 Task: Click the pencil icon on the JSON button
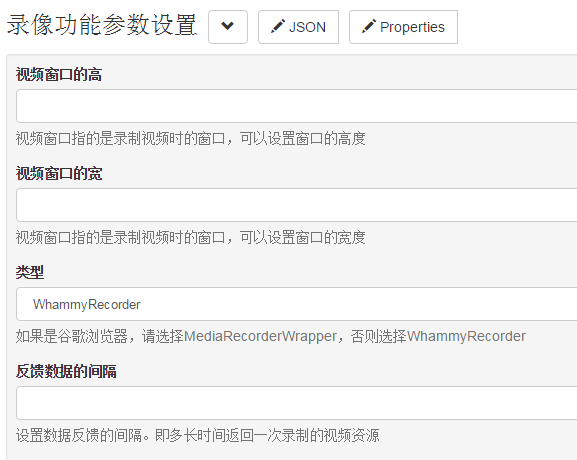click(x=277, y=26)
